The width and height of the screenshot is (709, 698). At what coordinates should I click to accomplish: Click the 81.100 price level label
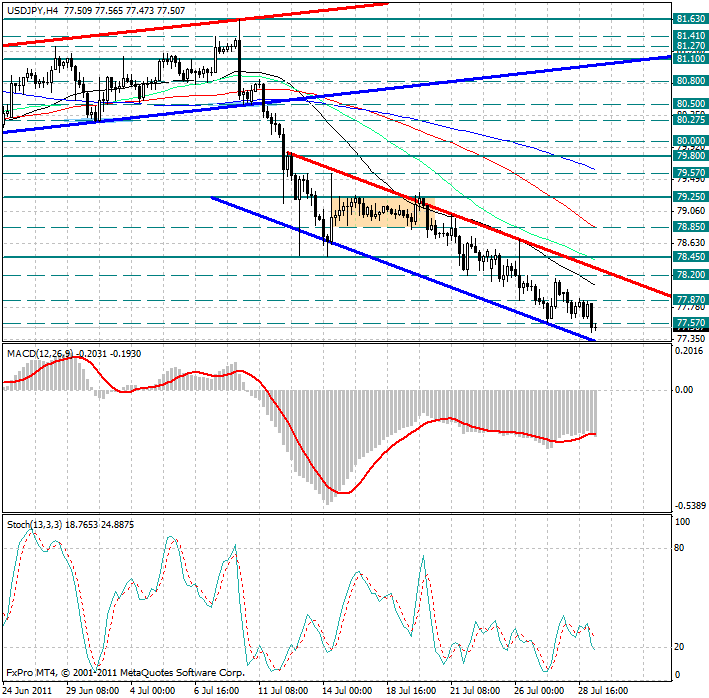690,59
